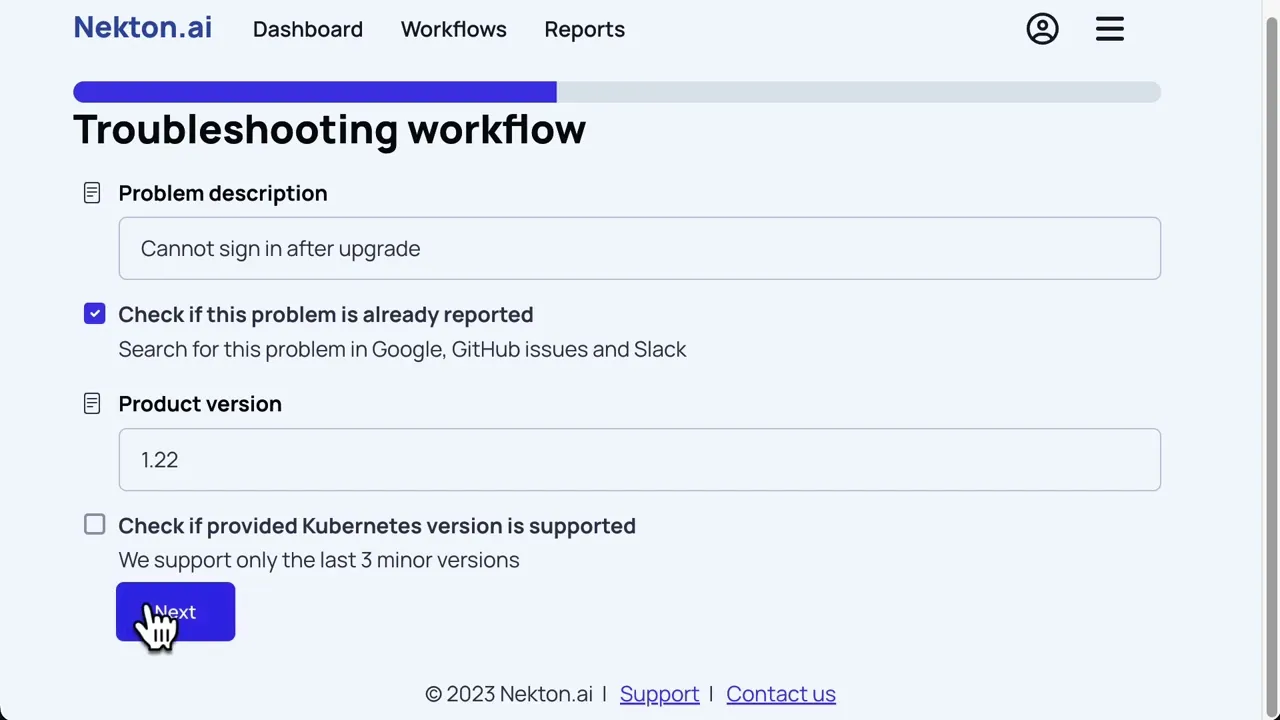Click the "We support only the last 3 minor versions" text
This screenshot has height=720, width=1280.
tap(318, 560)
